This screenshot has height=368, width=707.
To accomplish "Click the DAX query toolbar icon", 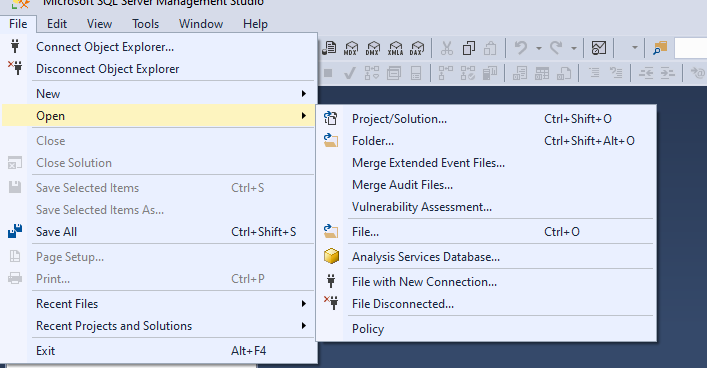I will [417, 48].
